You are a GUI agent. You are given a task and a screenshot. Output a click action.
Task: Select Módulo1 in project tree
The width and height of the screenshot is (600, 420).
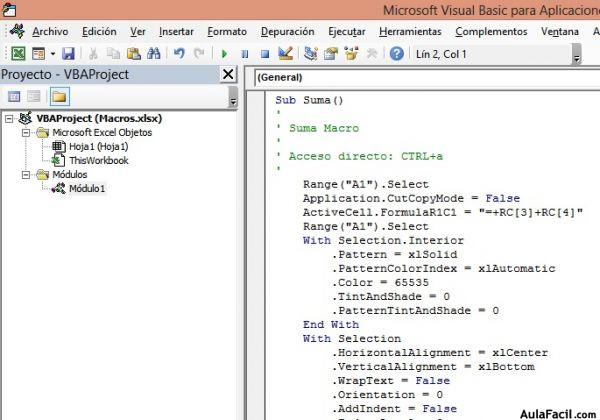(x=87, y=189)
